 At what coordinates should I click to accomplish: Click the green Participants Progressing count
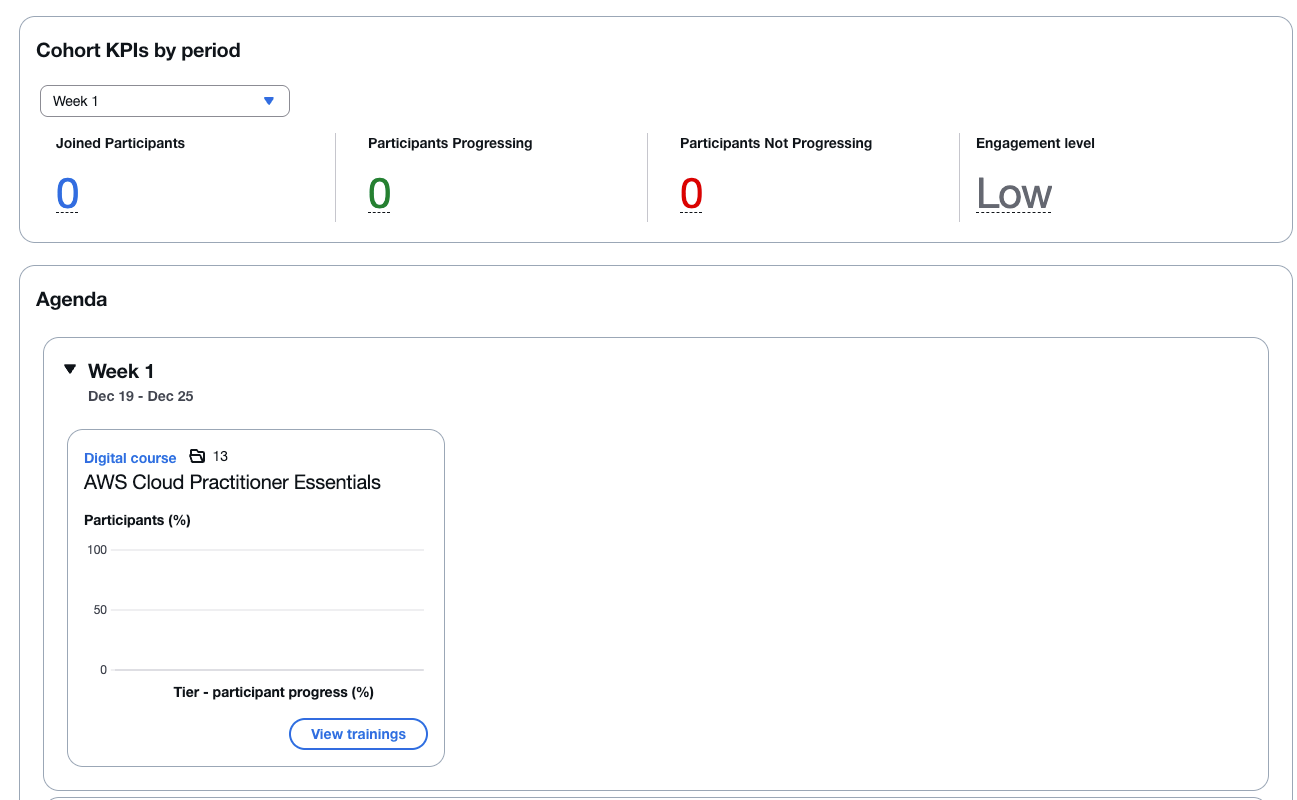click(x=379, y=194)
